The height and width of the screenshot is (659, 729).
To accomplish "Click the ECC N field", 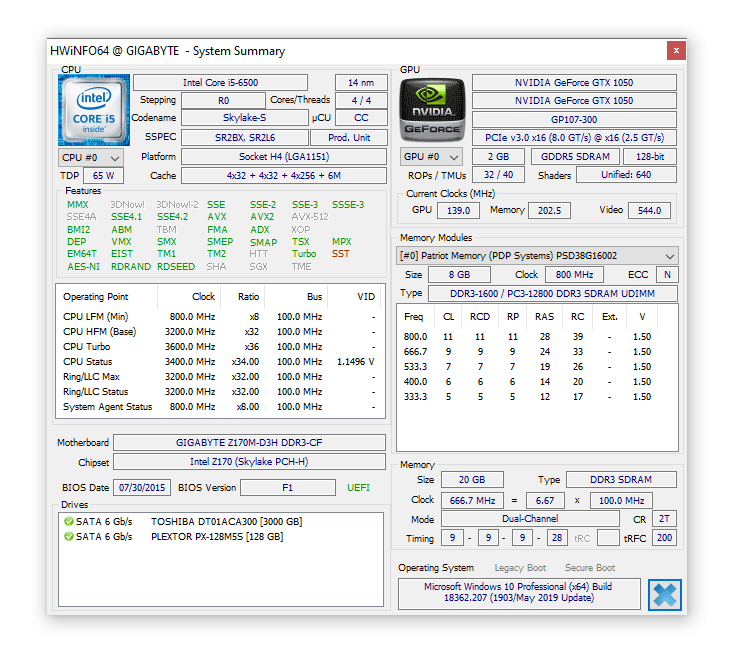I will pyautogui.click(x=667, y=275).
